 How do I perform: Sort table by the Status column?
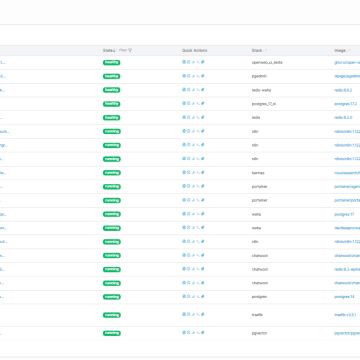[x=109, y=50]
